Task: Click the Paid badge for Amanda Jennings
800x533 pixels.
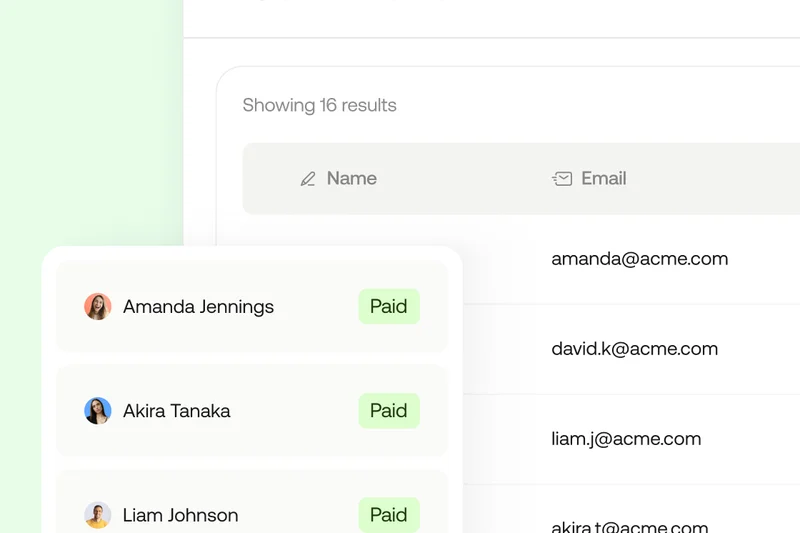Action: (x=389, y=307)
